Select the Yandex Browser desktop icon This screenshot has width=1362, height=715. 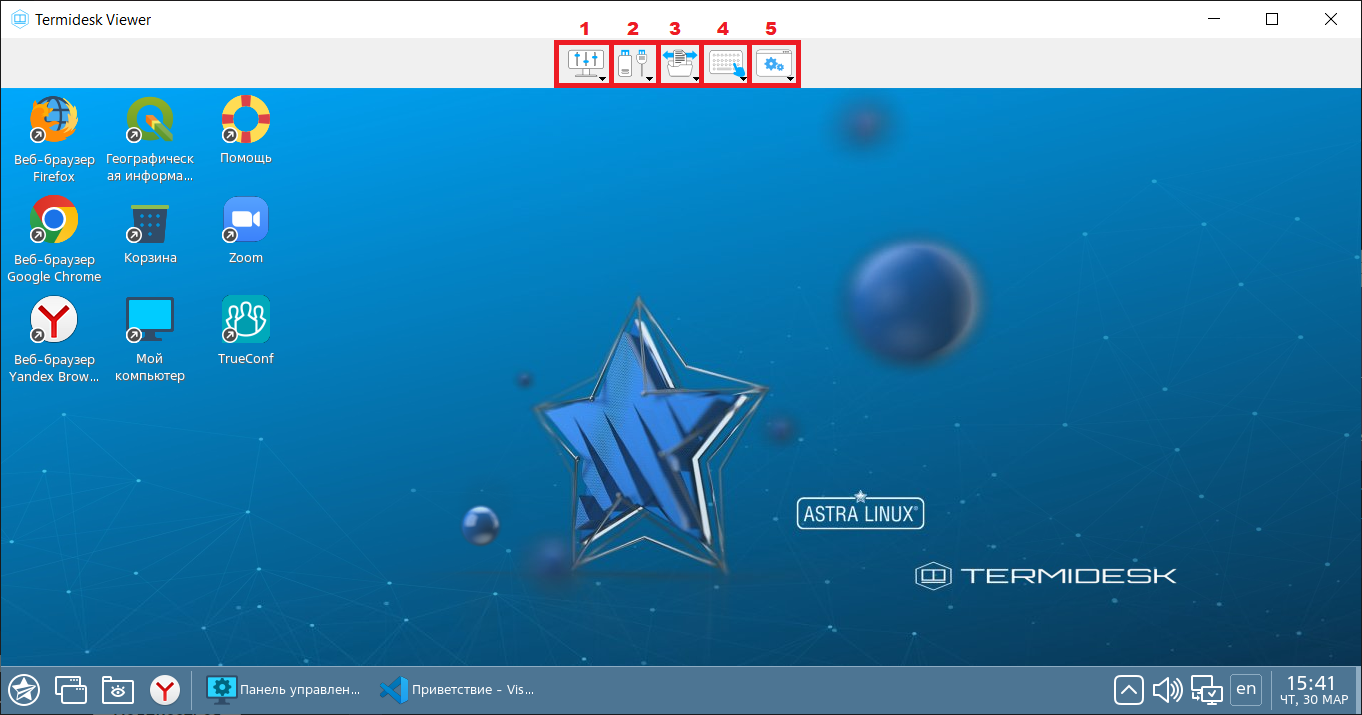tap(54, 320)
